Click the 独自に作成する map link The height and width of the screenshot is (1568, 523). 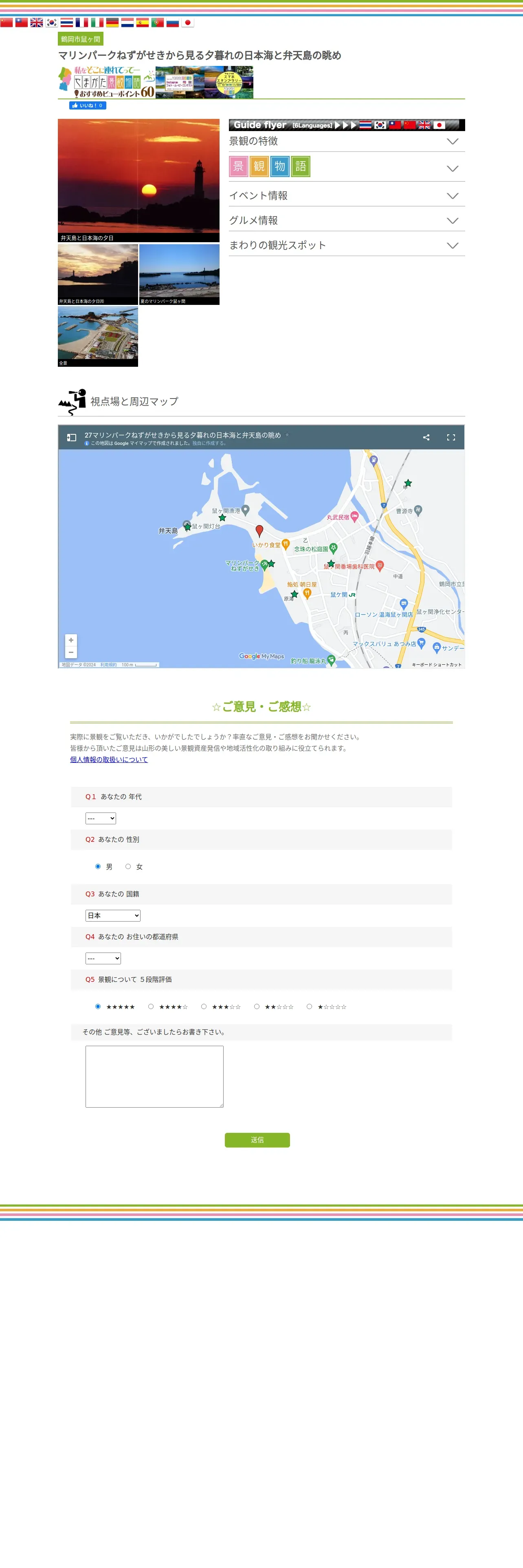coord(209,444)
